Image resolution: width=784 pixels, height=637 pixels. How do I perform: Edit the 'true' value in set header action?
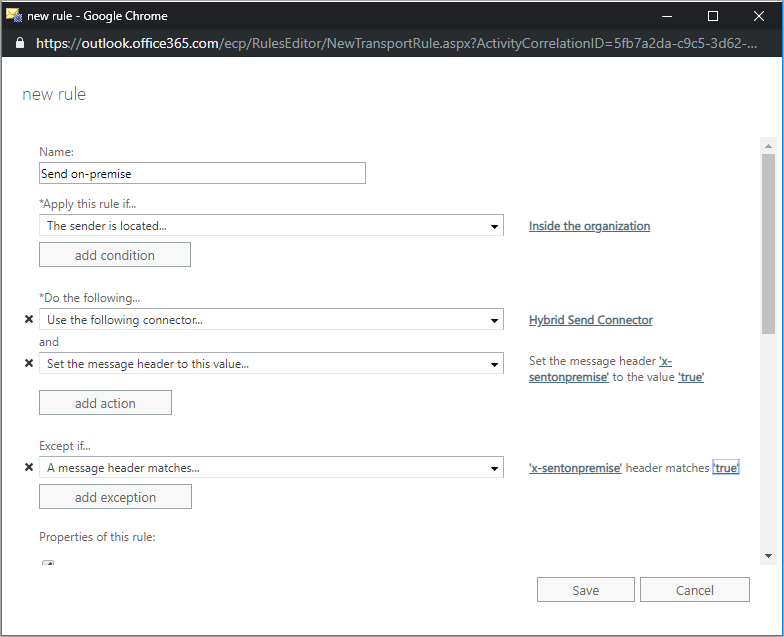(x=691, y=377)
